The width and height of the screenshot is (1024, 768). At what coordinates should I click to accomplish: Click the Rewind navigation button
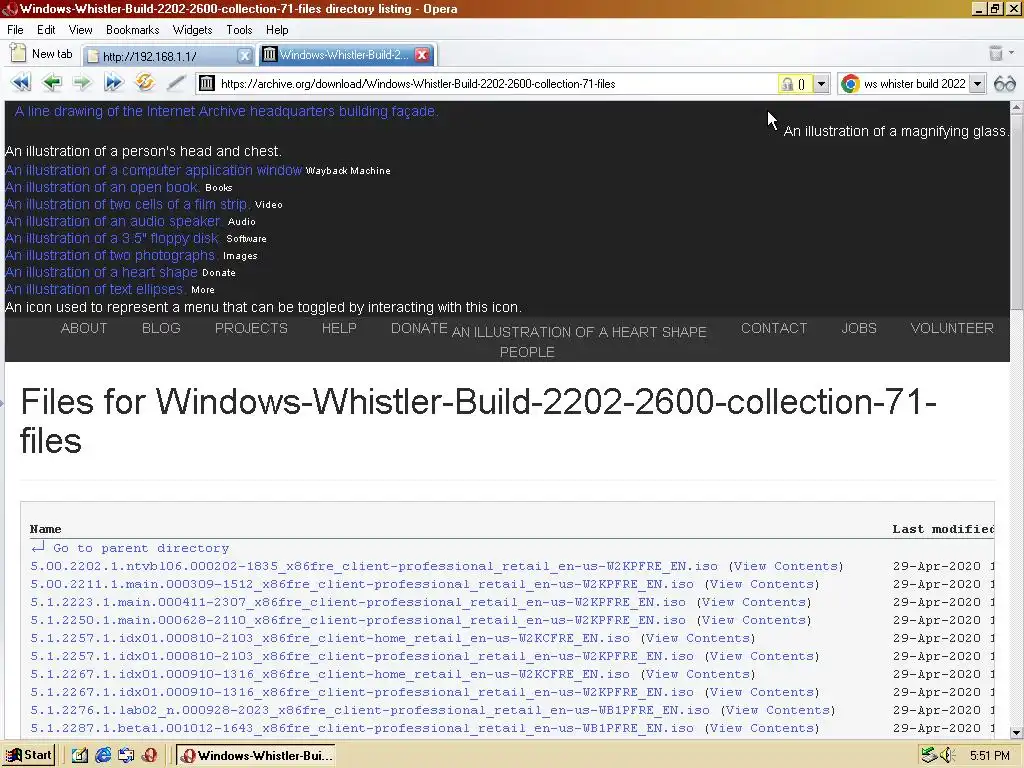pos(20,83)
